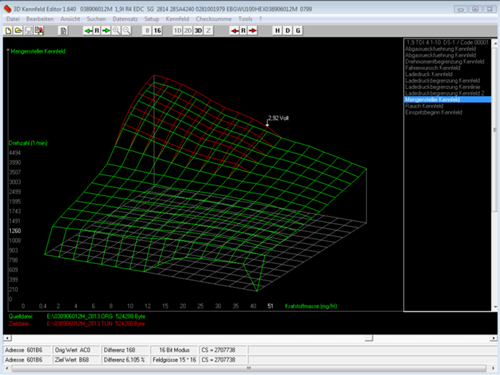The image size is (500, 375).
Task: Click Ziel Wert B68 status field
Action: (76, 360)
